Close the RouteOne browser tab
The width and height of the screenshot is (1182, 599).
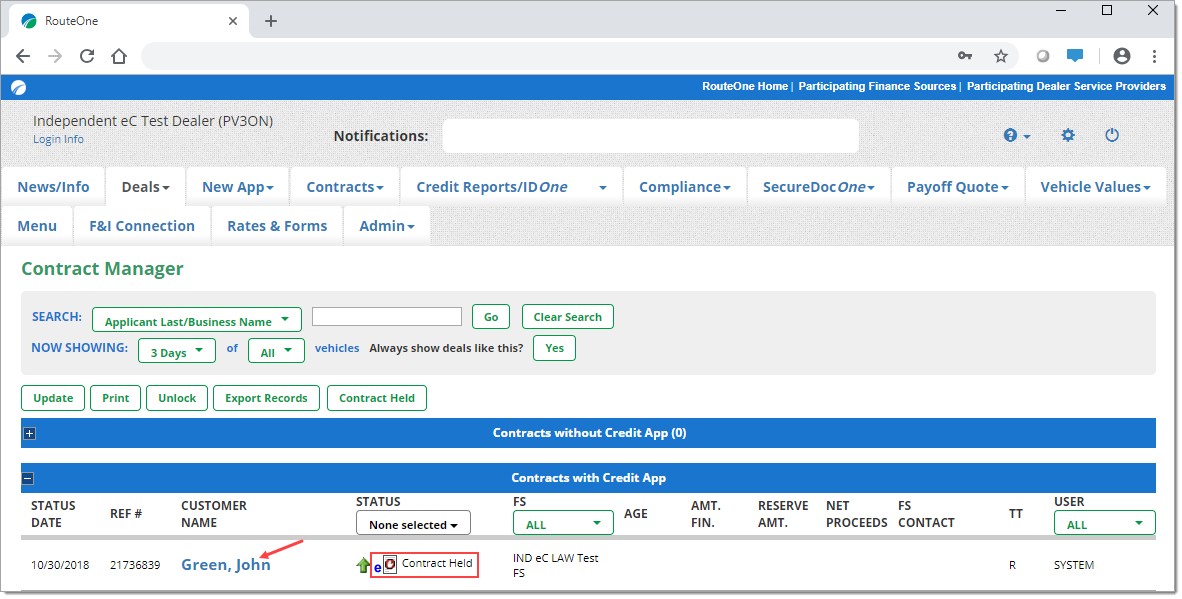click(x=233, y=21)
